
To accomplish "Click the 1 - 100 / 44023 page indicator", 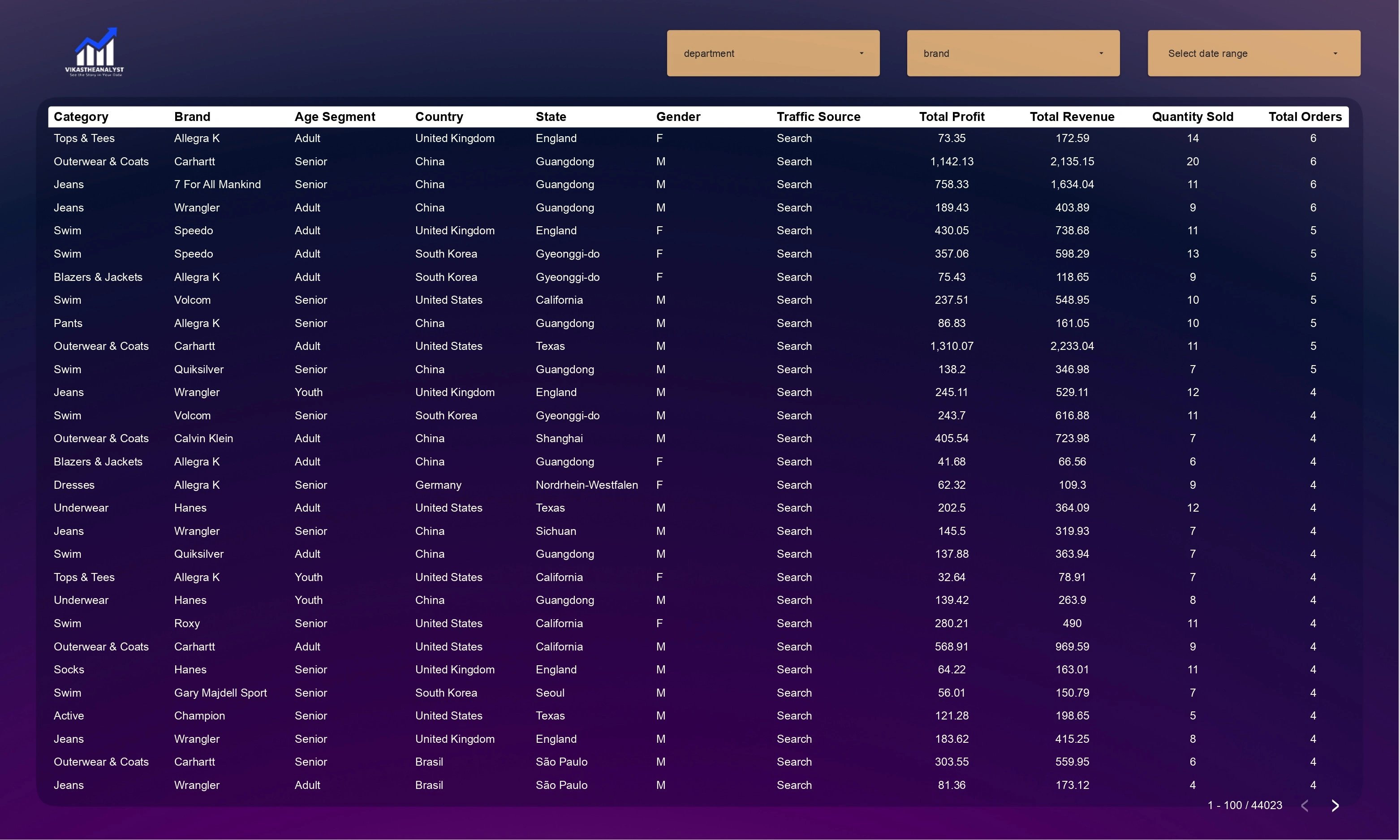I will point(1245,806).
